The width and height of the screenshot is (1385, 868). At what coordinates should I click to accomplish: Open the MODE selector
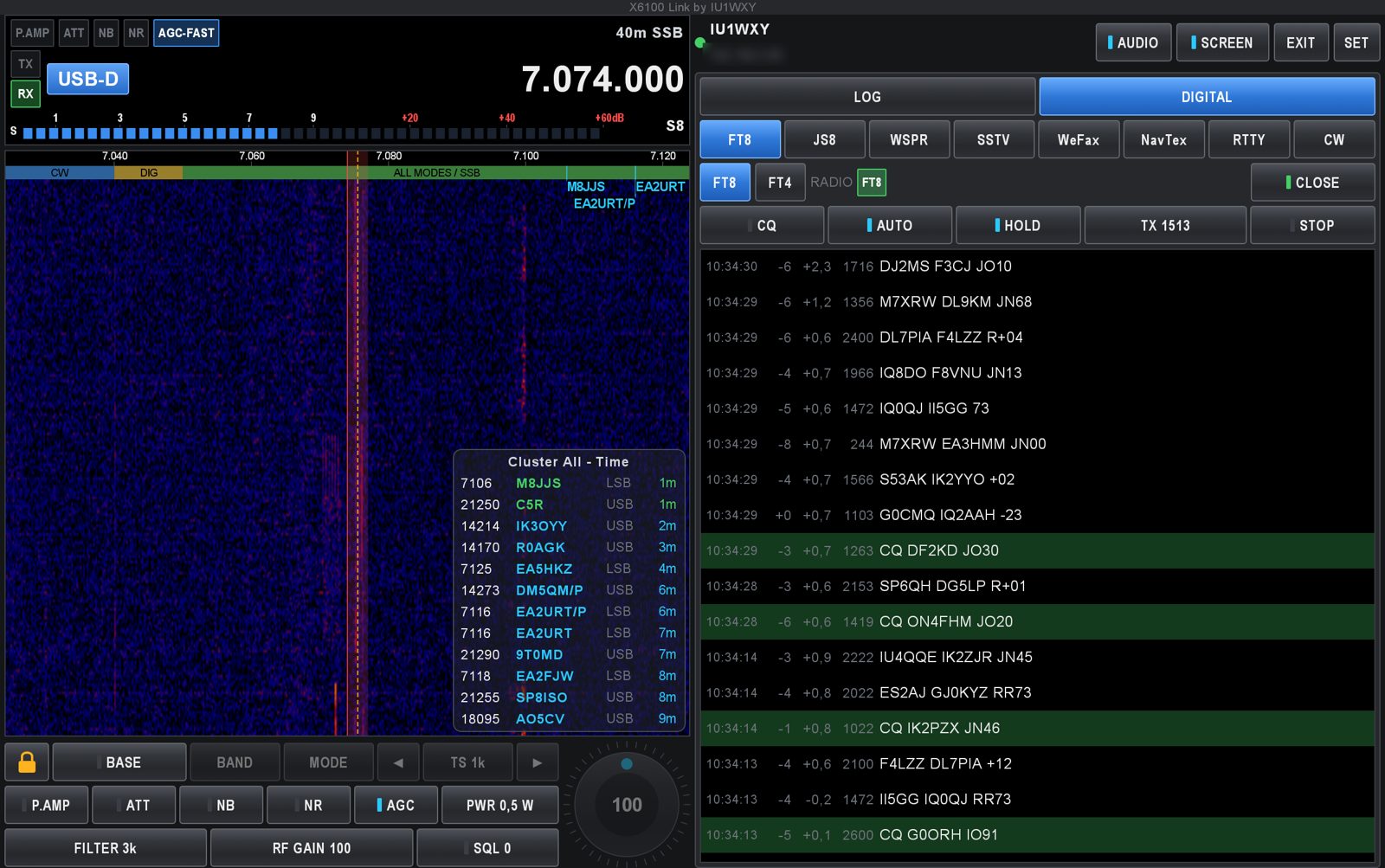(x=328, y=762)
